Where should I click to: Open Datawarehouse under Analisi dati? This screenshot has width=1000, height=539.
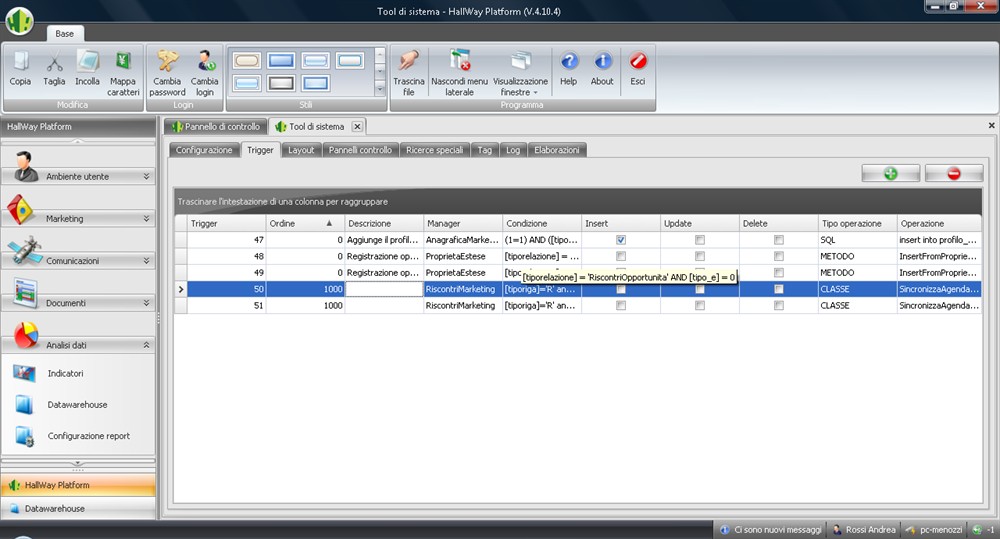(x=77, y=404)
